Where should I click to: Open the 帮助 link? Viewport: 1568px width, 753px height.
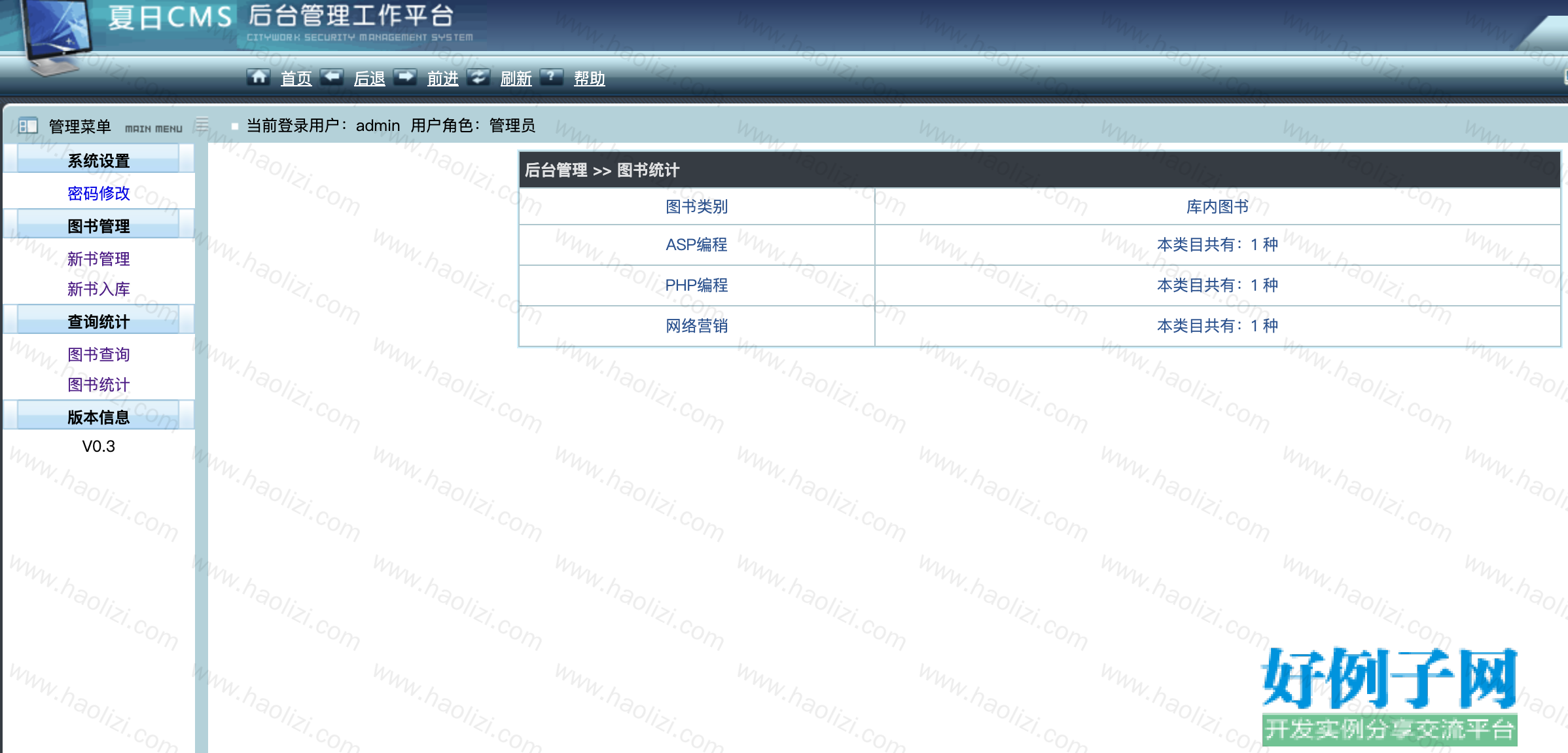pyautogui.click(x=590, y=79)
